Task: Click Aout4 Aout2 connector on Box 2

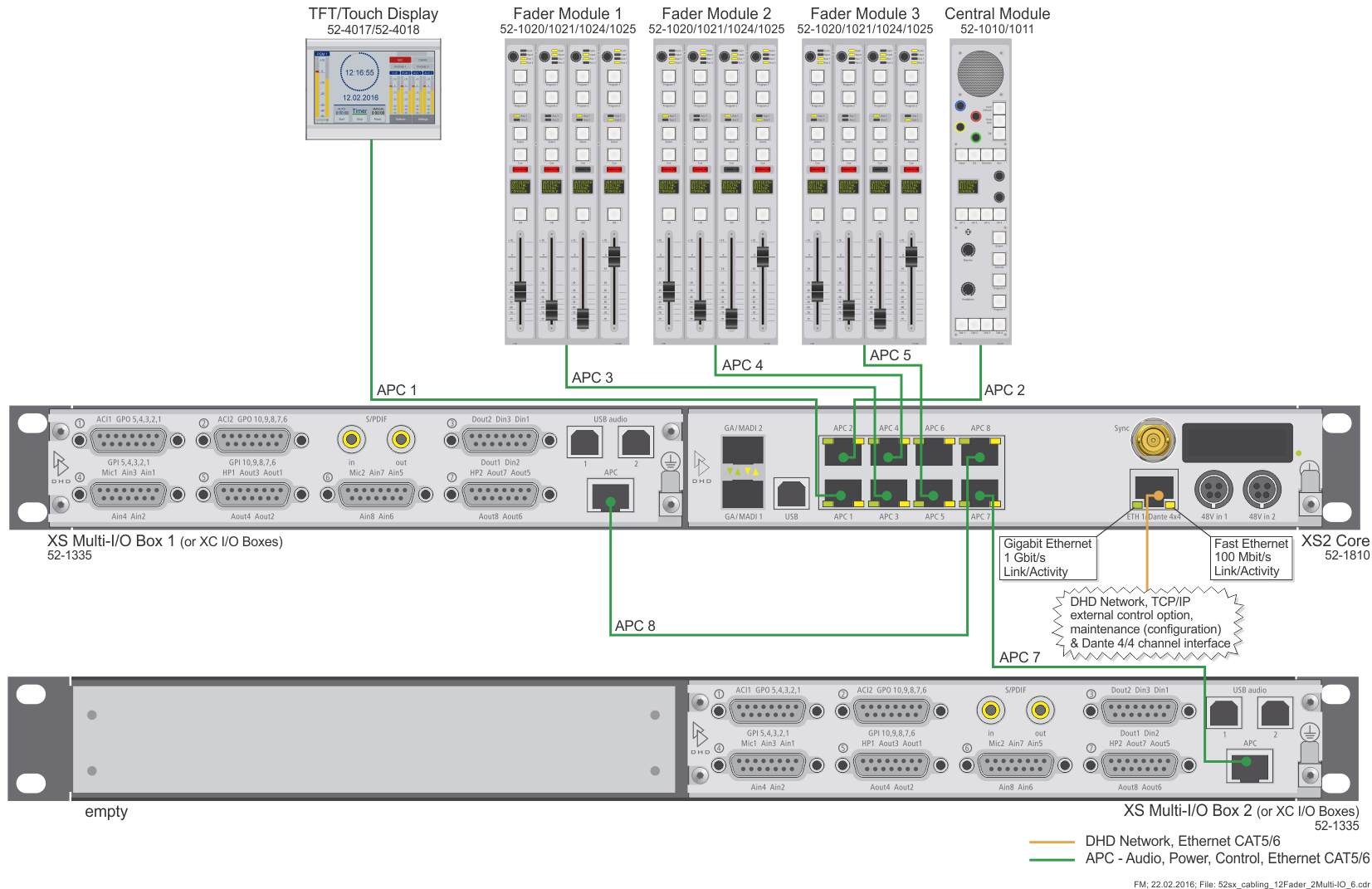Action: coord(891,765)
